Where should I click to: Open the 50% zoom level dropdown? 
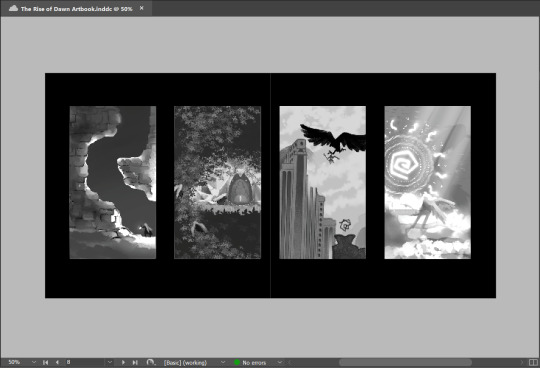(34, 362)
